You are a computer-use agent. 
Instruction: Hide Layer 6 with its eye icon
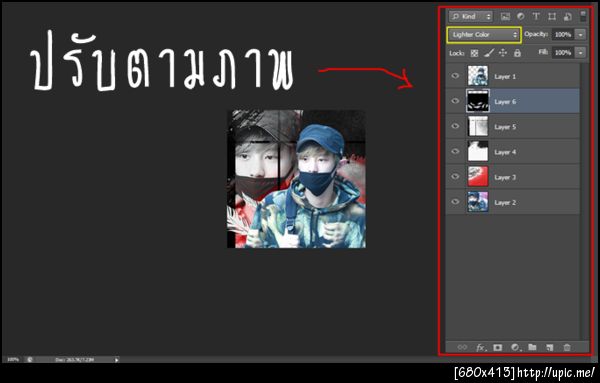tap(455, 101)
